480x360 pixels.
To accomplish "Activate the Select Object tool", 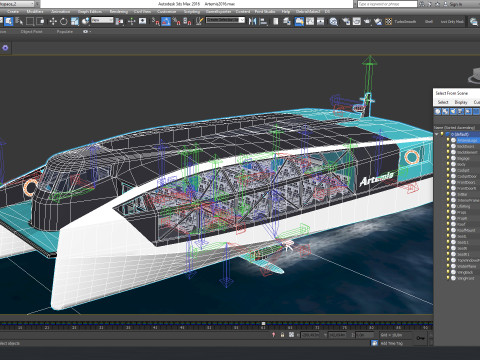I will pyautogui.click(x=9, y=21).
